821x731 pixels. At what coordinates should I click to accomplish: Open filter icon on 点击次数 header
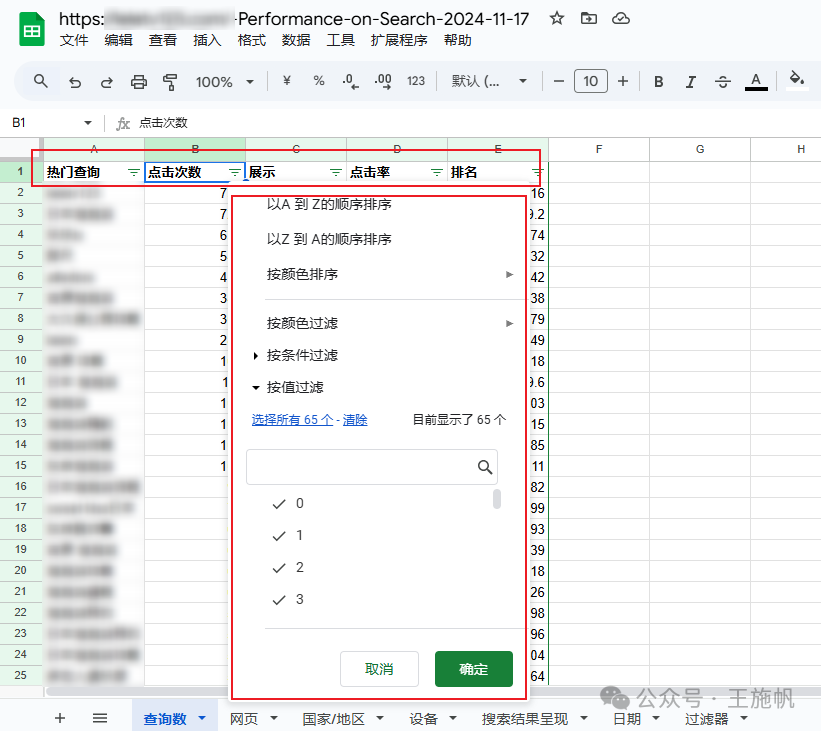point(235,172)
